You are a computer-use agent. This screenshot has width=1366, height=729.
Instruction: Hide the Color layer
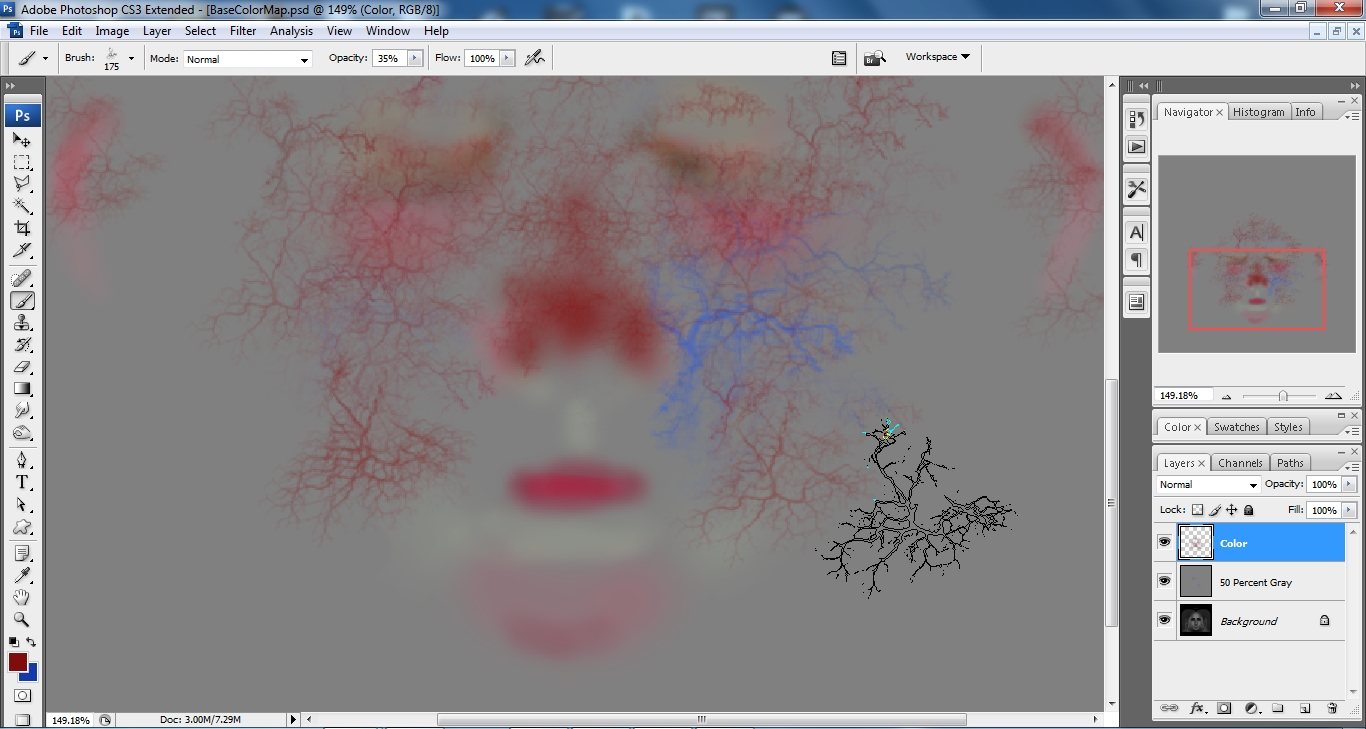[x=1164, y=542]
